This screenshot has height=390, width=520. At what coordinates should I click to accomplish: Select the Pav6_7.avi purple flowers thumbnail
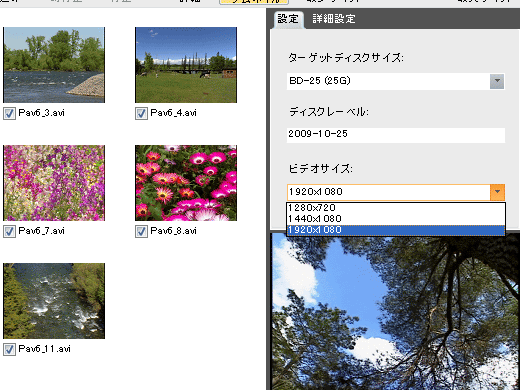point(54,183)
